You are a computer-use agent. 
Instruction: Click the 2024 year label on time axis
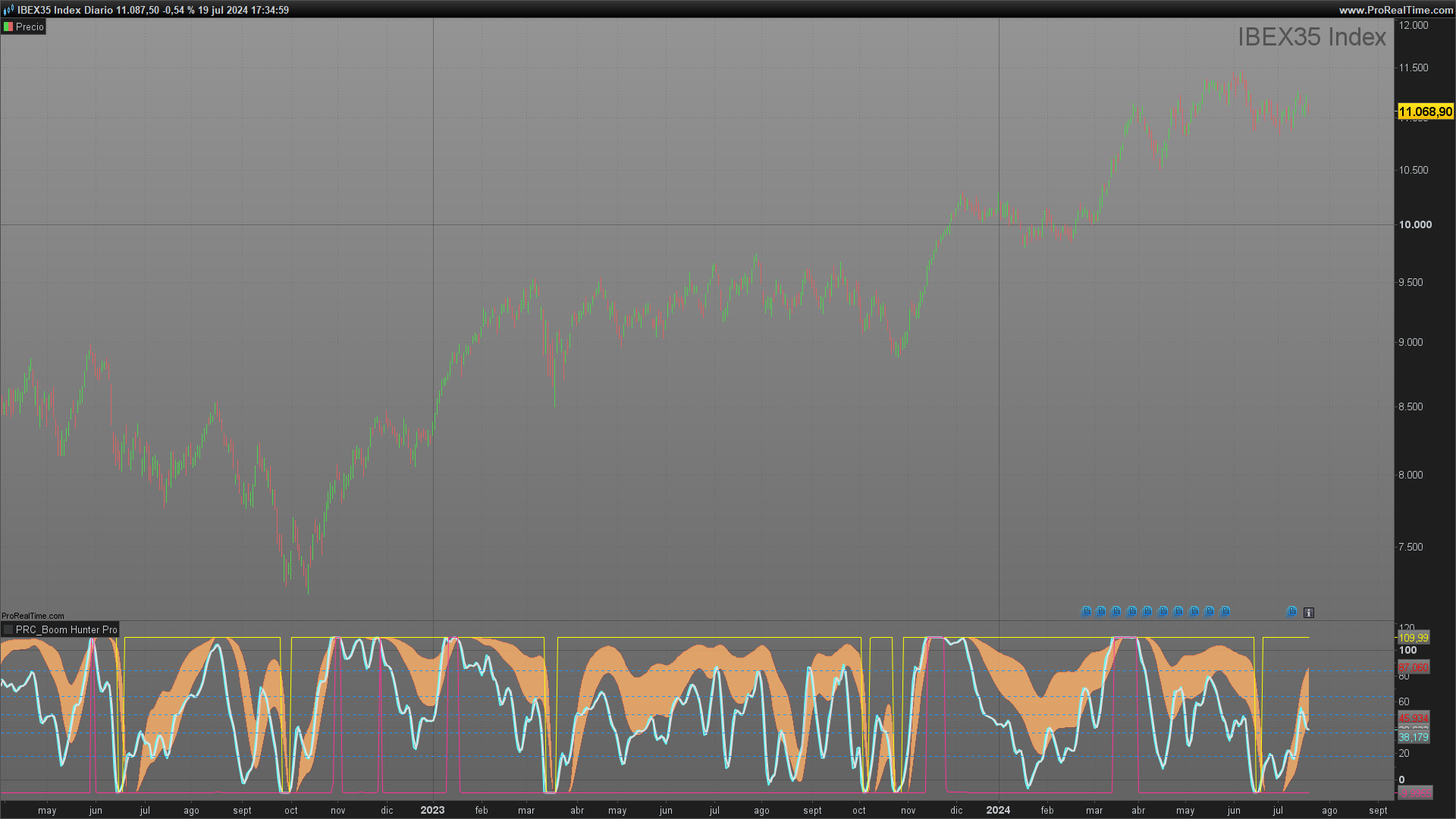pyautogui.click(x=998, y=810)
